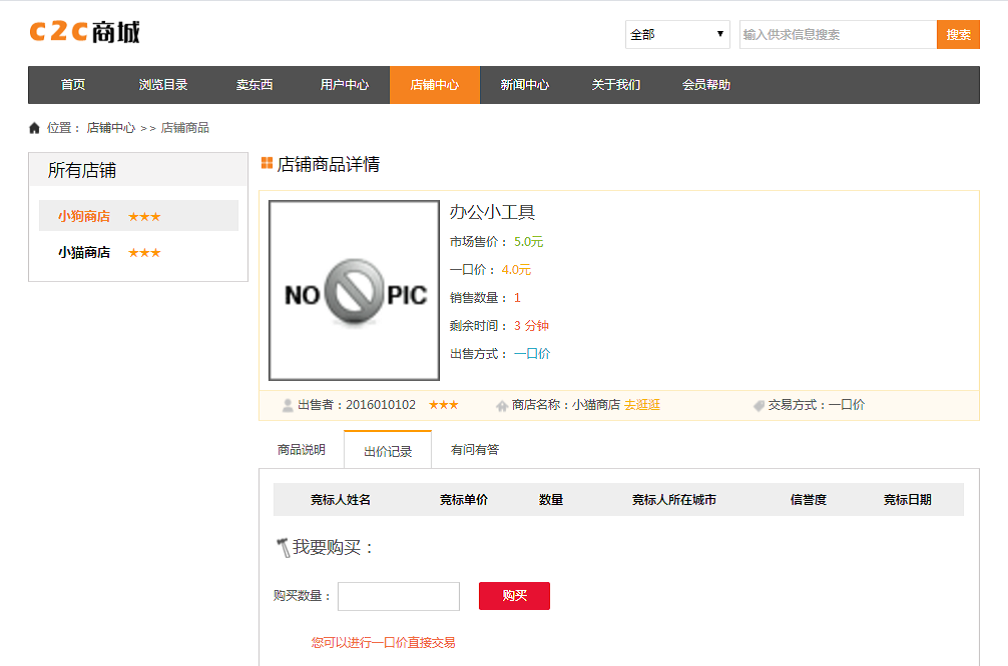Open 新闻中心 from the navigation bar
1008x666 pixels.
[x=523, y=84]
